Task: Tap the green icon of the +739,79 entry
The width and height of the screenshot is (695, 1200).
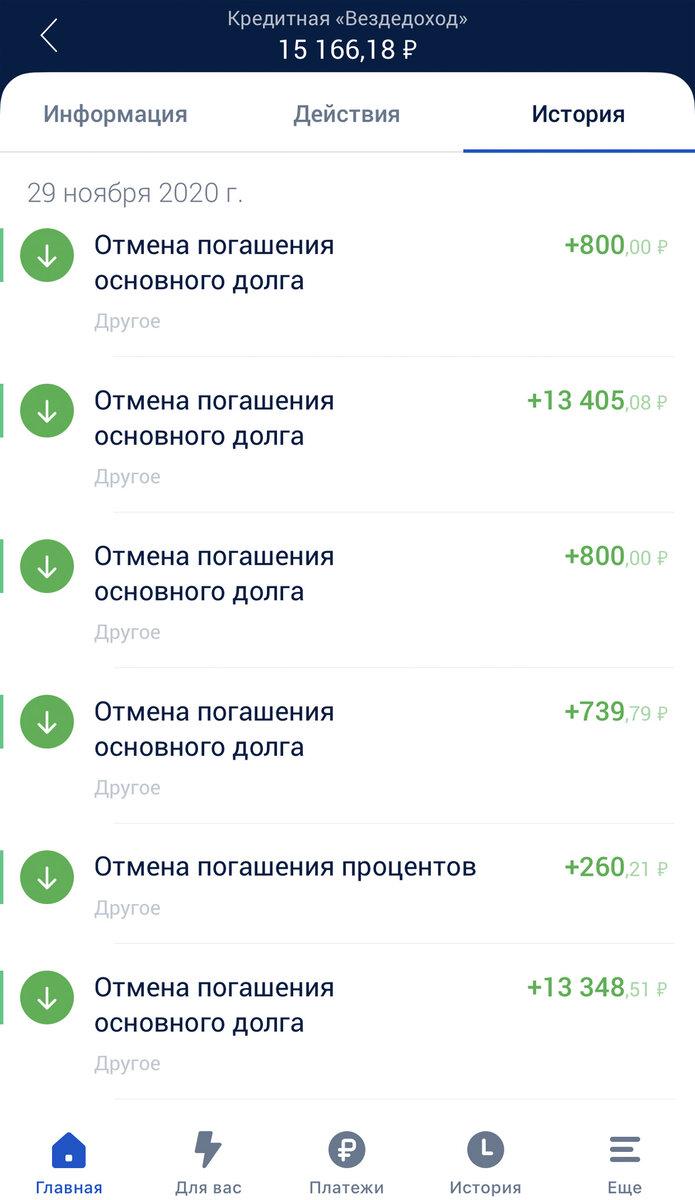Action: 46,721
